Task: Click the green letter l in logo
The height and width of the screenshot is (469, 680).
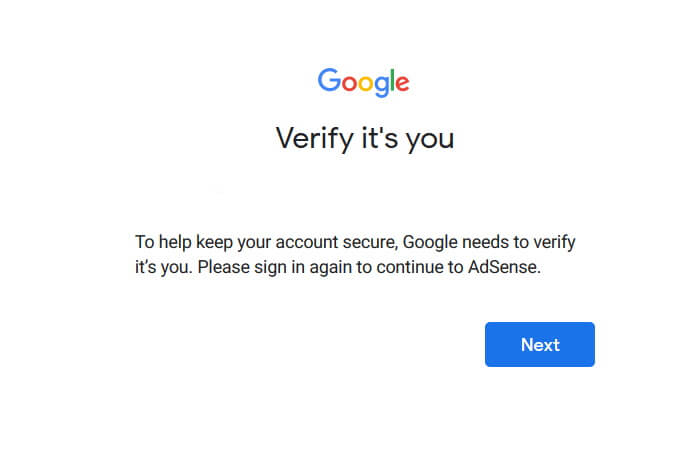Action: click(x=391, y=79)
